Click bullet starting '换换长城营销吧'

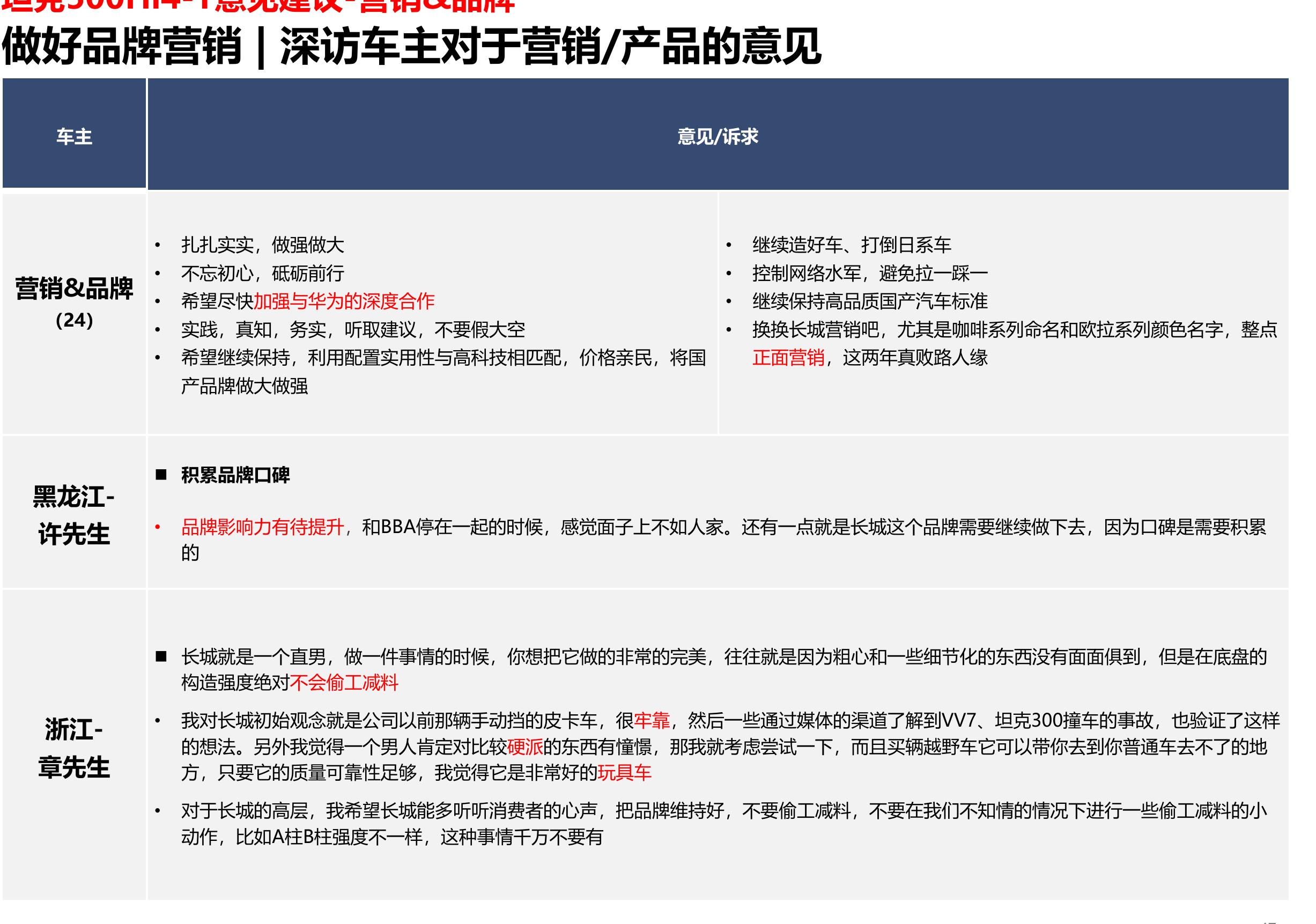pos(1015,343)
